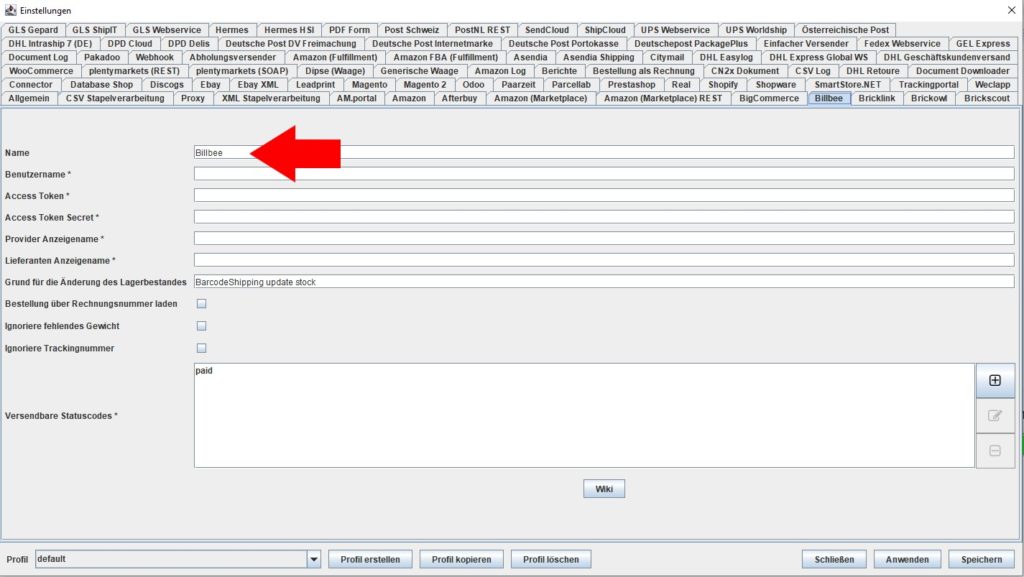1024x577 pixels.
Task: Close settings with Schließen button
Action: [834, 559]
